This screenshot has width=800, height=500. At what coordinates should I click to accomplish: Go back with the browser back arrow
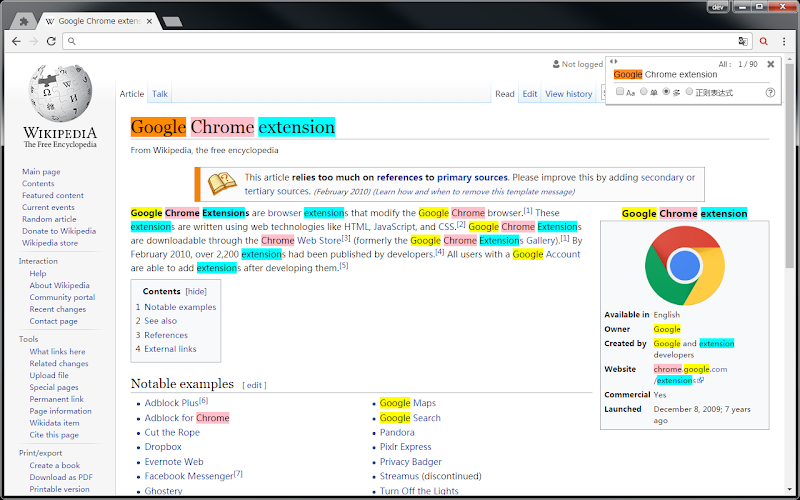tap(16, 41)
